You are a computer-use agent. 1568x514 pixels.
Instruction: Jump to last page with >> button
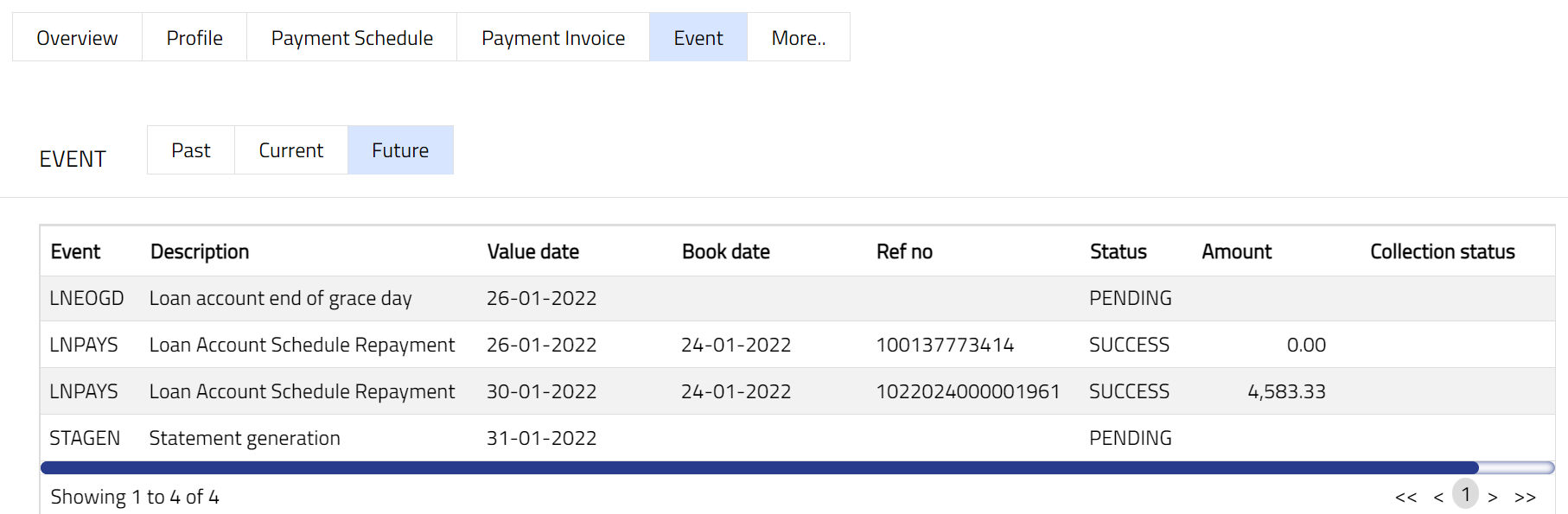1525,497
